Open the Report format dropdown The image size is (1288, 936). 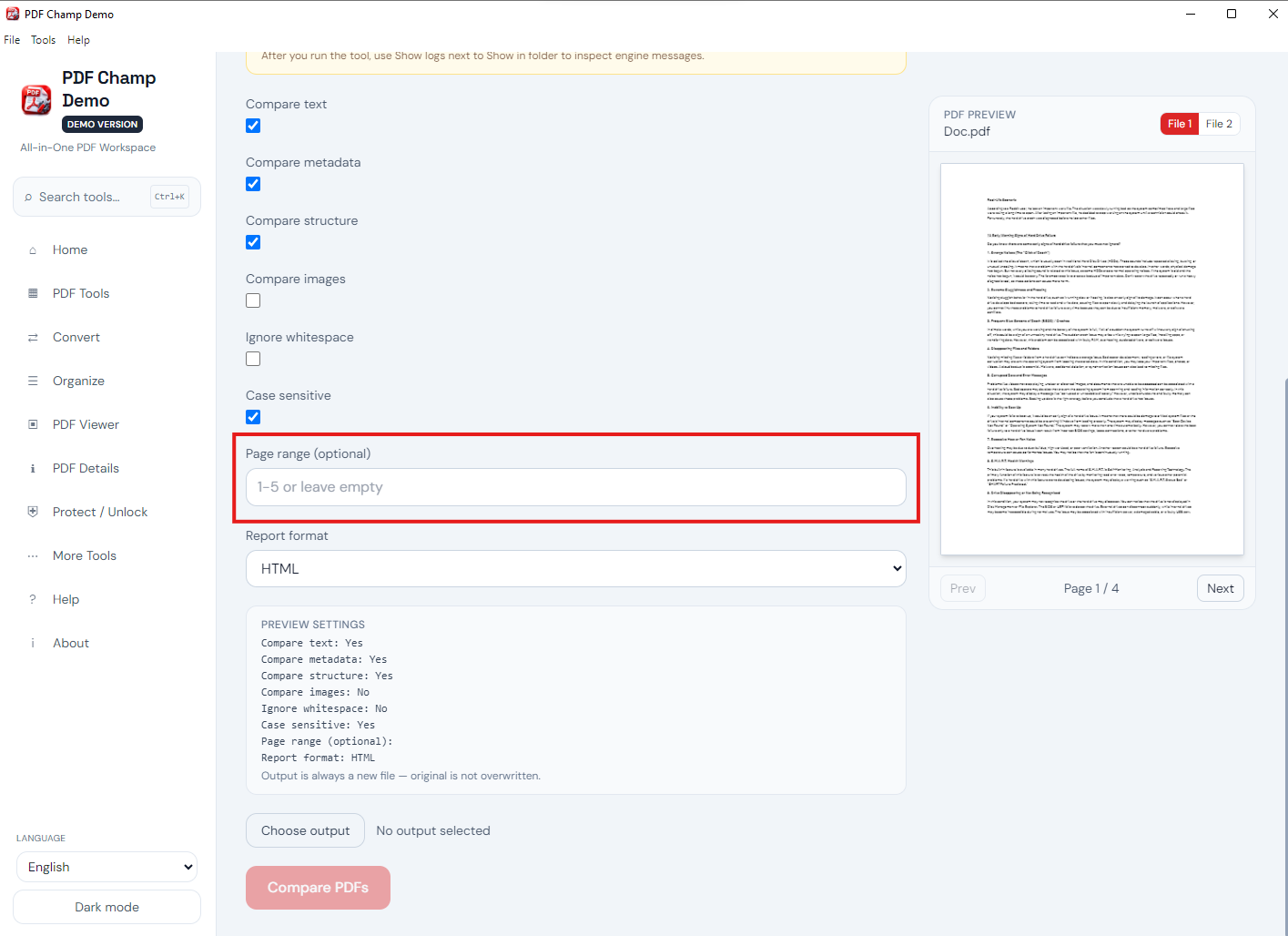pos(576,569)
